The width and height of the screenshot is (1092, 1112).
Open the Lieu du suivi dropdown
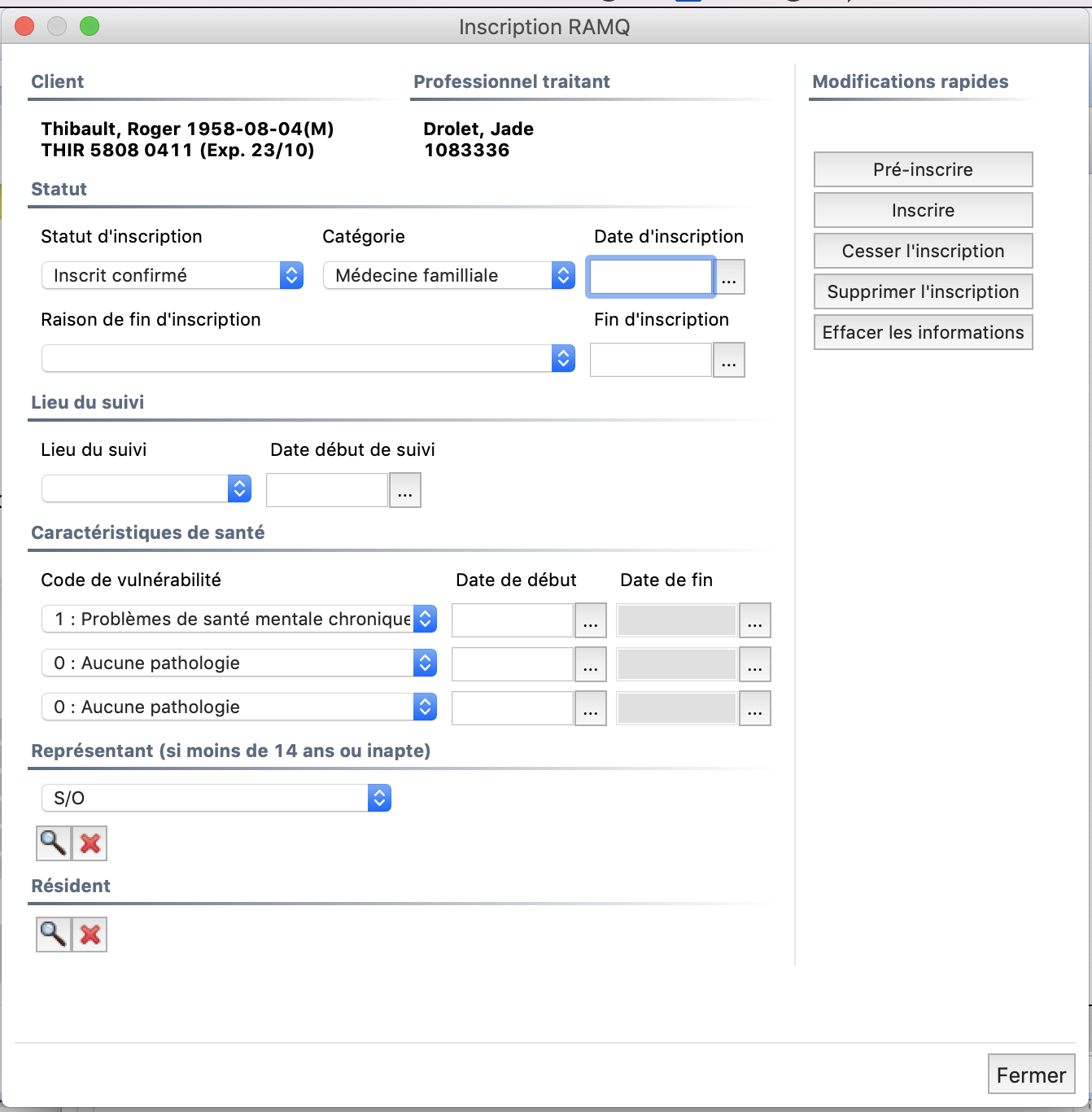[x=146, y=488]
